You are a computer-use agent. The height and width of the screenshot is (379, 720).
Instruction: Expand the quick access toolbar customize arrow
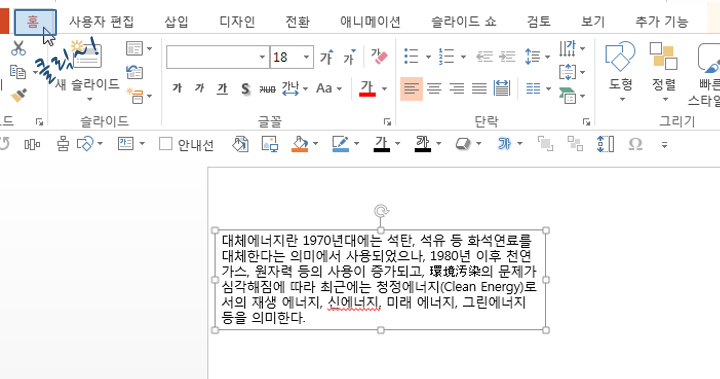pos(664,145)
